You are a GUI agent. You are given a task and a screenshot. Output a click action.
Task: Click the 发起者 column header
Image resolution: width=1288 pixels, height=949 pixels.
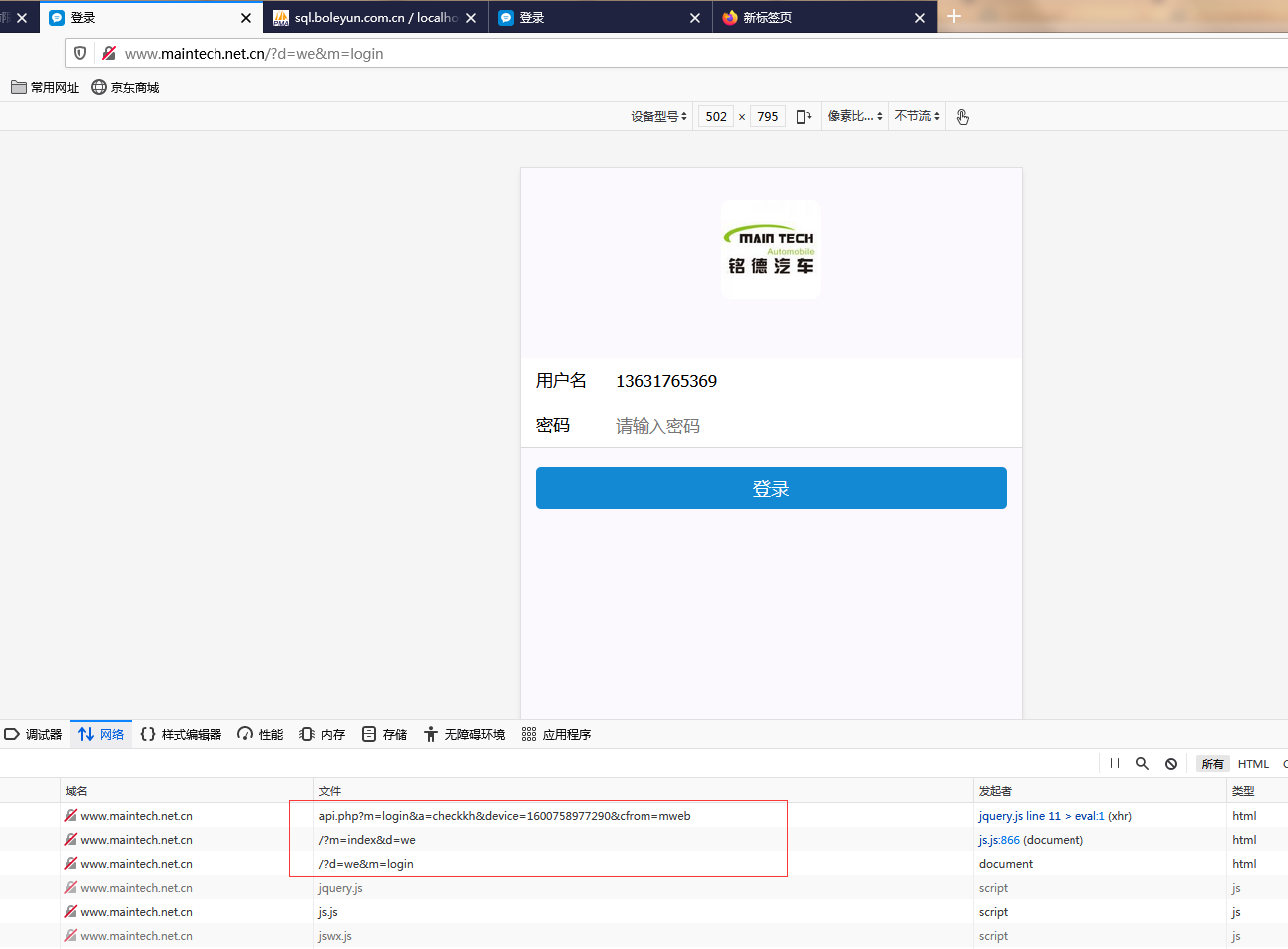click(1100, 790)
